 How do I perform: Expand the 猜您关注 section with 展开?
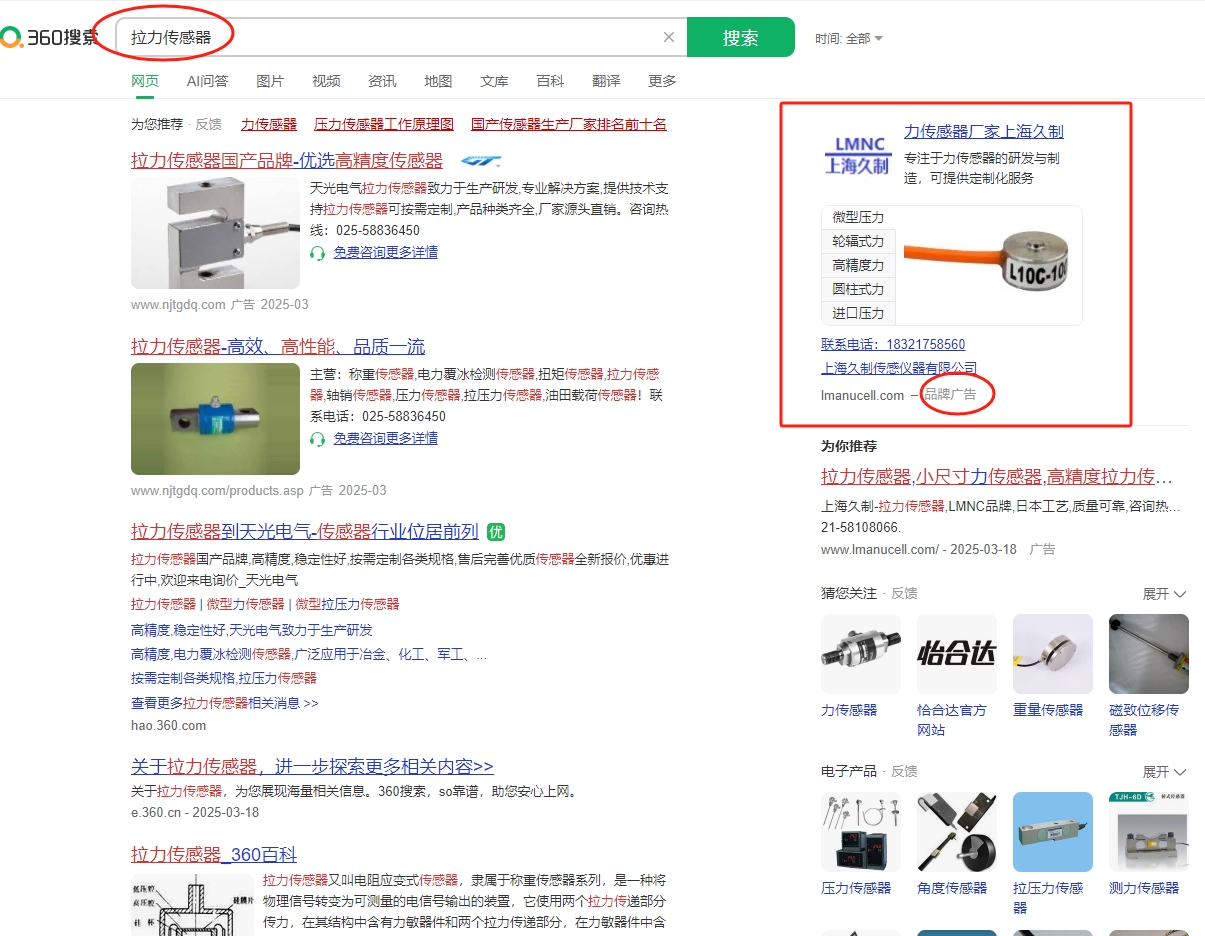[x=1165, y=594]
